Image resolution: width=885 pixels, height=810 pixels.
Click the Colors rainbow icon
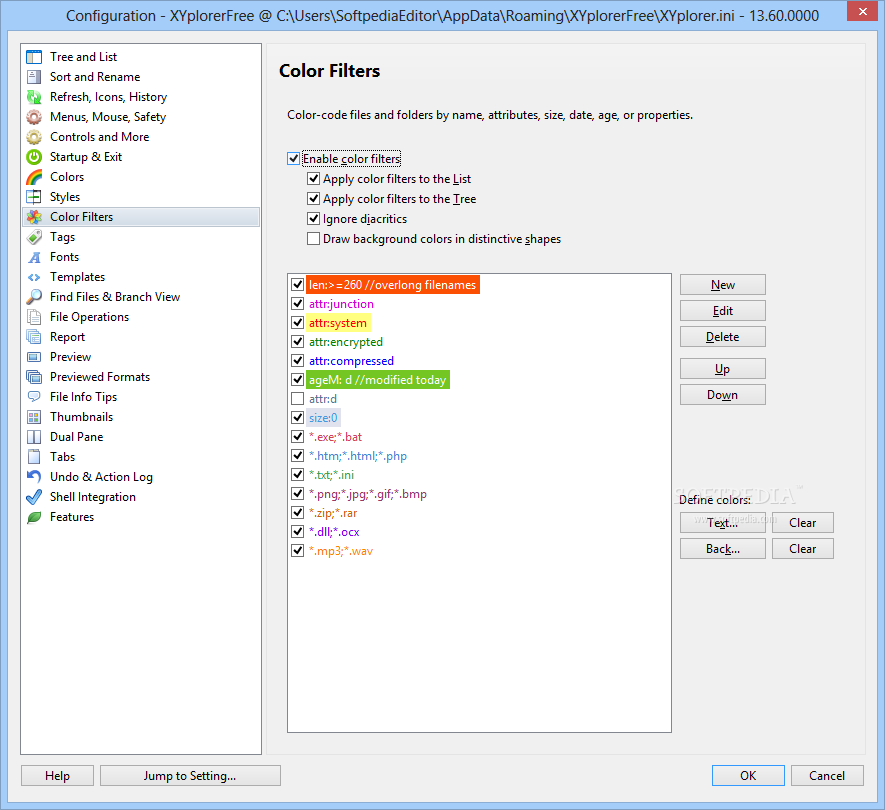coord(34,177)
